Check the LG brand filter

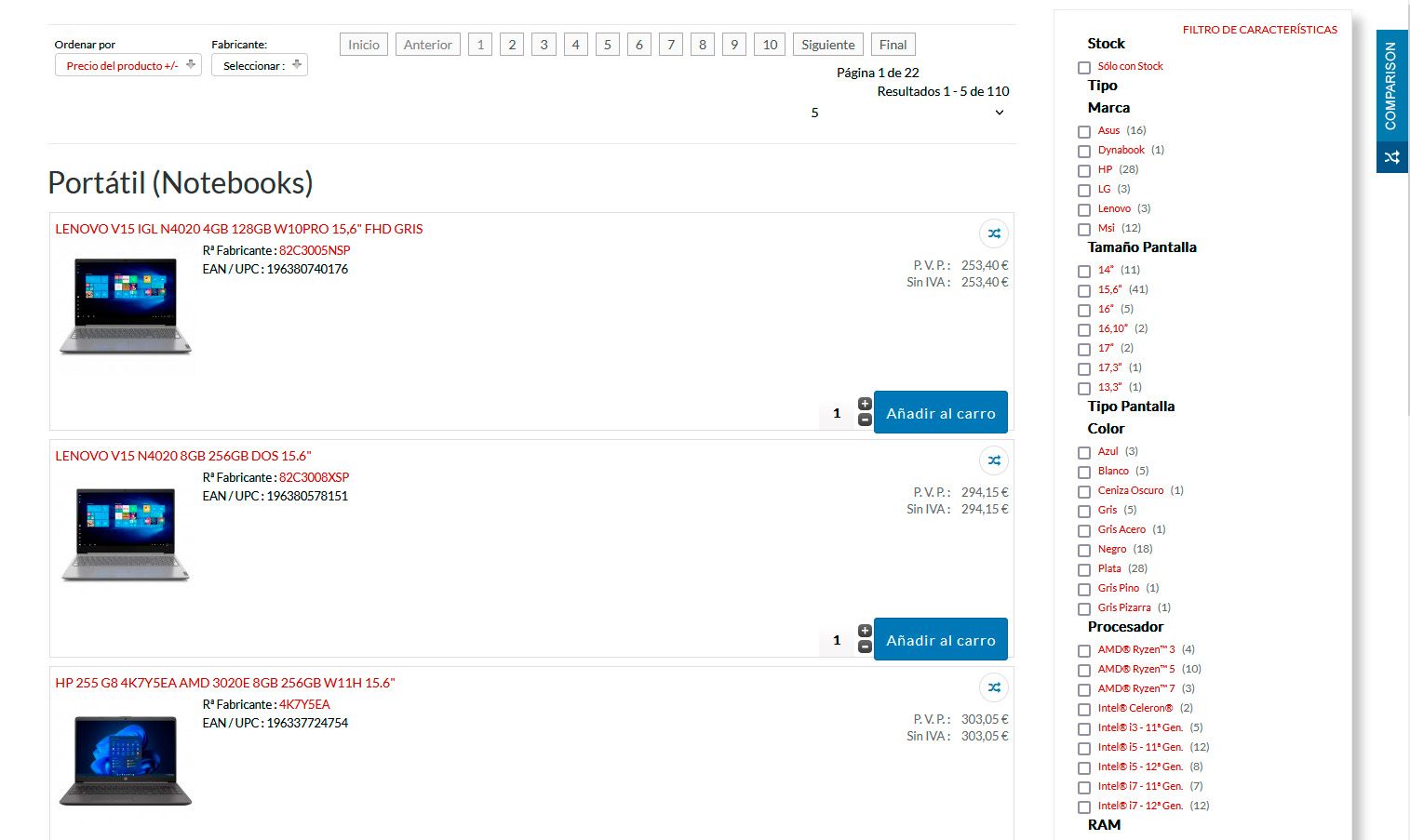pyautogui.click(x=1084, y=191)
